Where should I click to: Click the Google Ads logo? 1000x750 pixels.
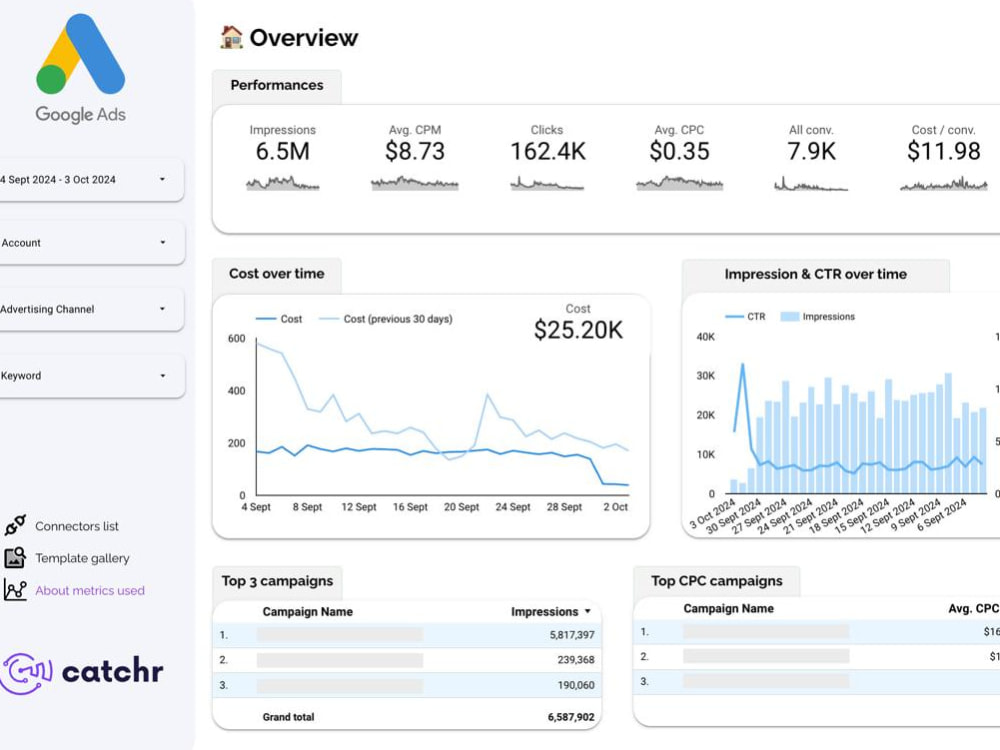(80, 68)
